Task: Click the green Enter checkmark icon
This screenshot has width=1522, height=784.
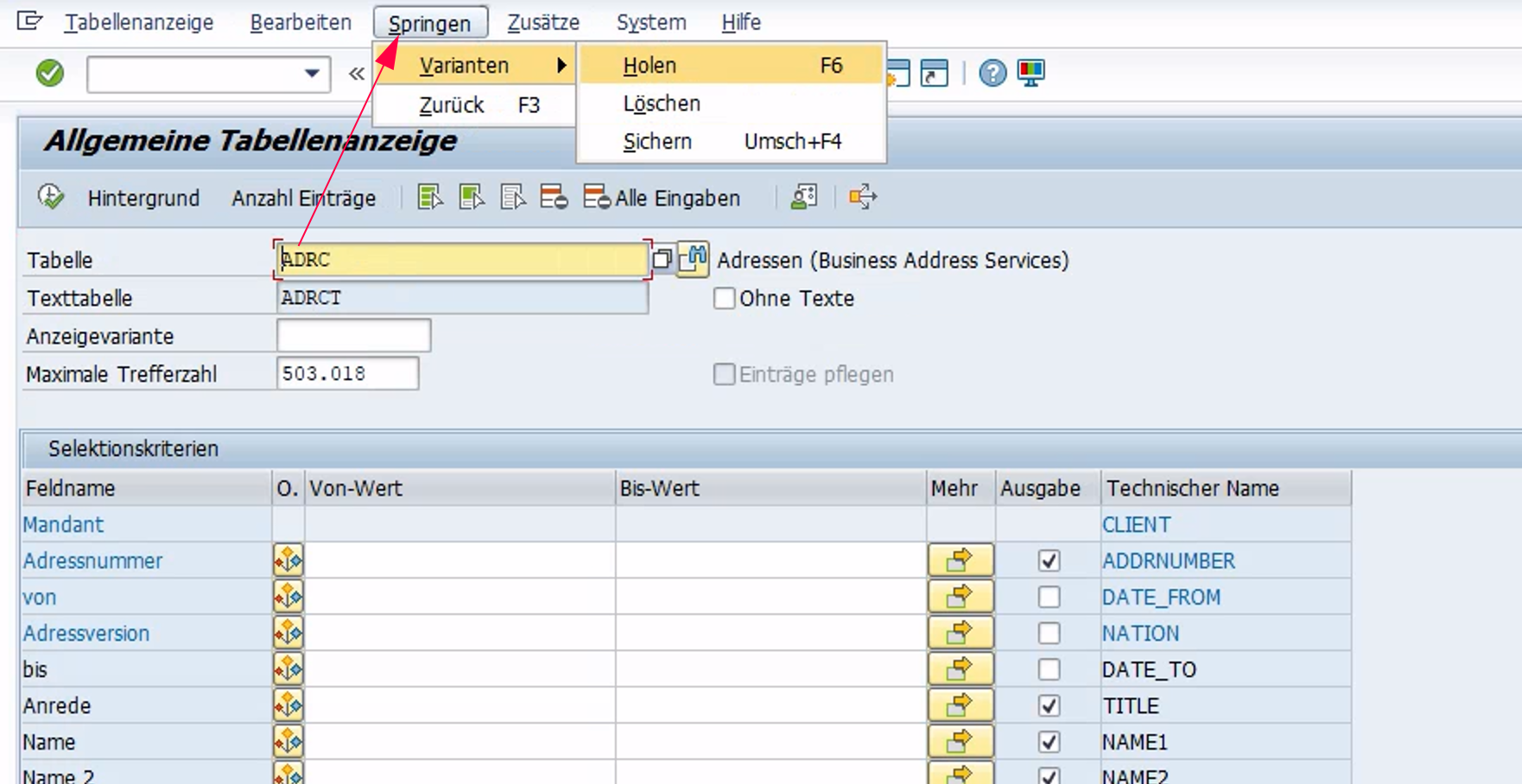Action: (50, 73)
